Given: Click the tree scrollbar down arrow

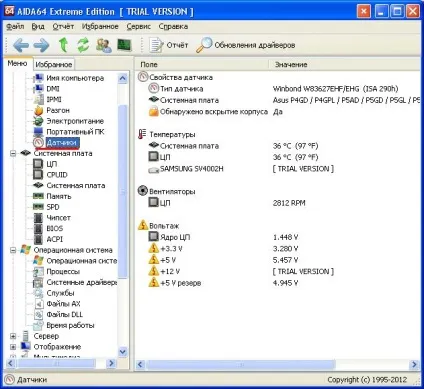Looking at the screenshot, I should click(123, 352).
